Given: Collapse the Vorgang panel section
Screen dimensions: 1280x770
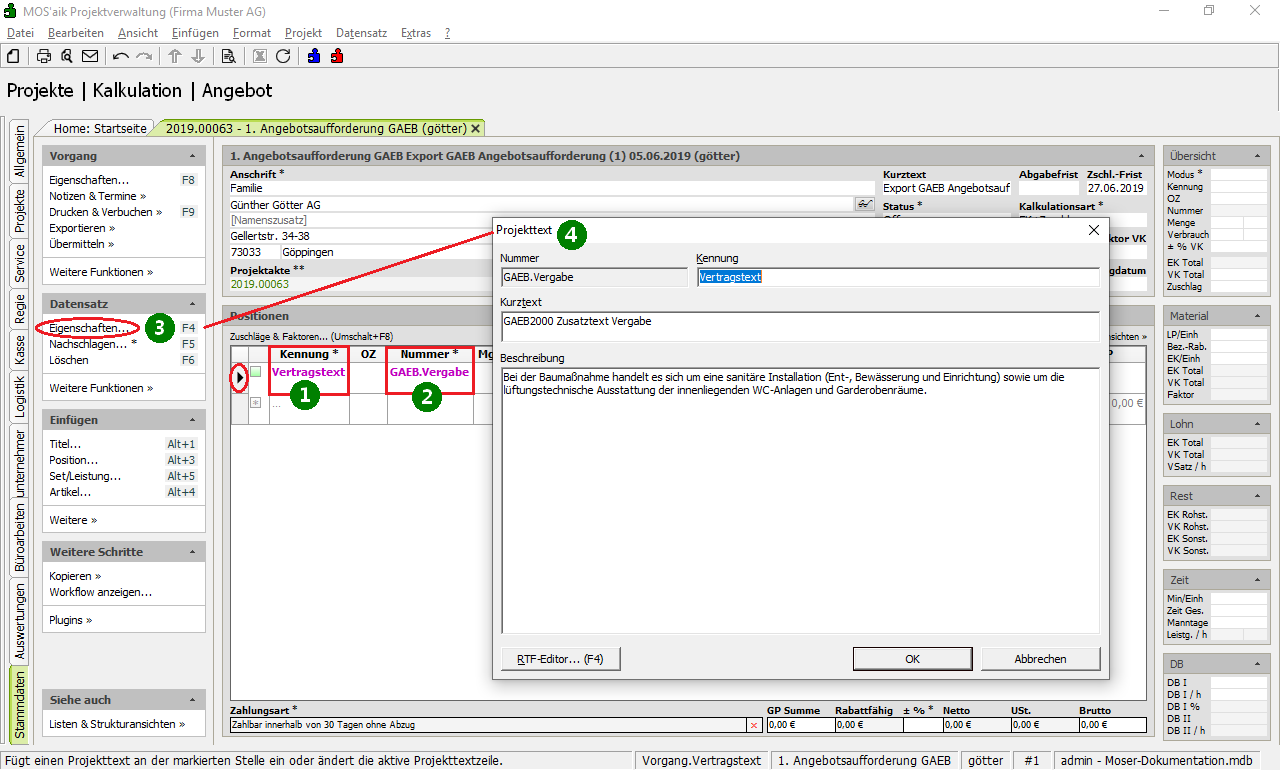Looking at the screenshot, I should pyautogui.click(x=191, y=157).
